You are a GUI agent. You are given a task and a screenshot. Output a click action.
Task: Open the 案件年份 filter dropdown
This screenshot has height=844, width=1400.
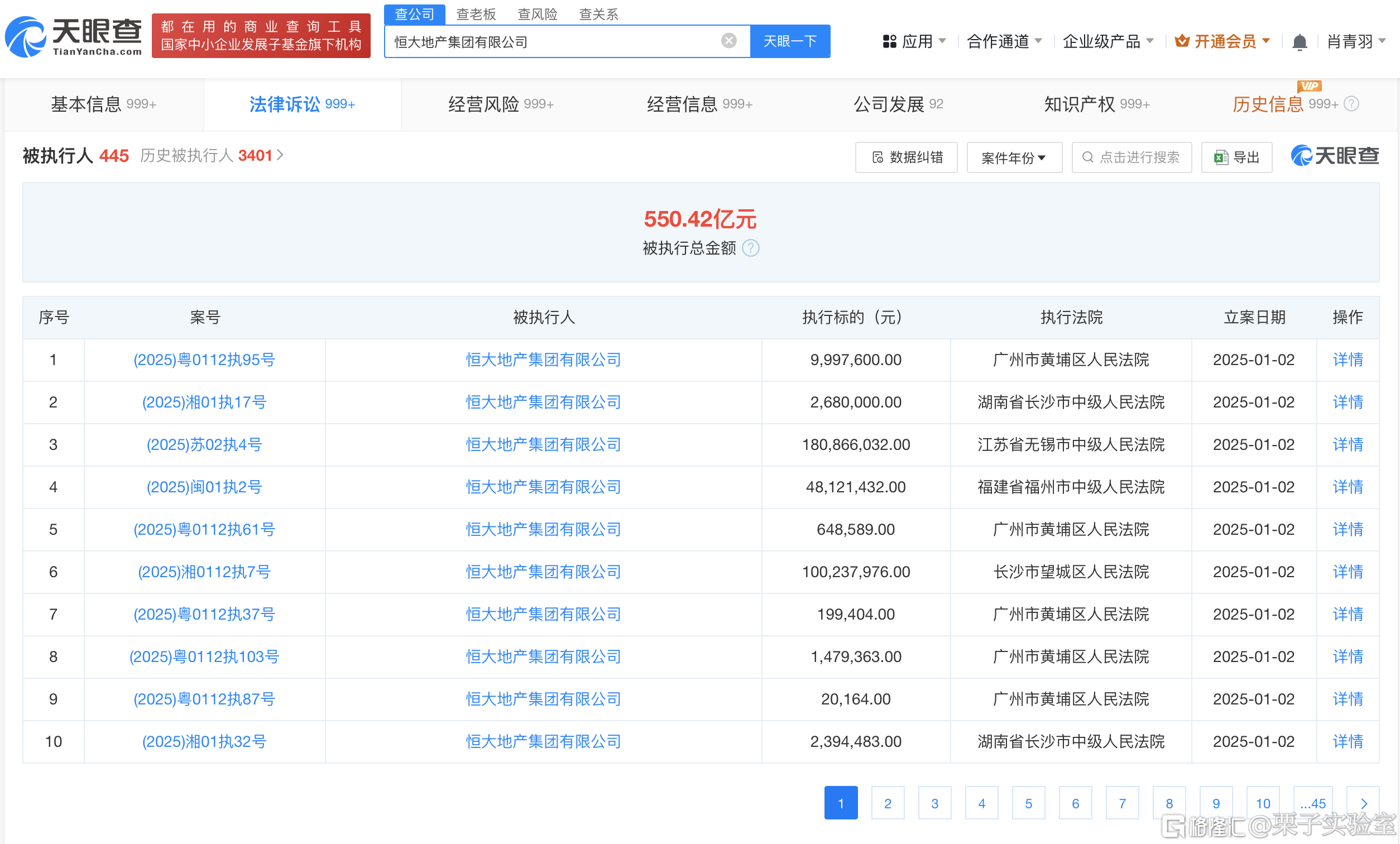click(x=1014, y=157)
